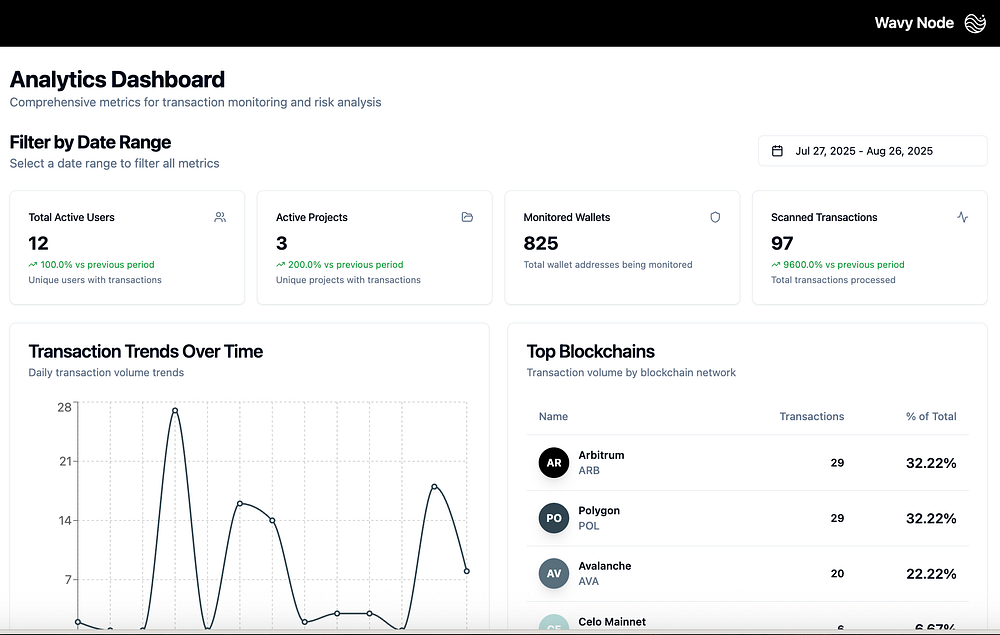The height and width of the screenshot is (635, 1000).
Task: Select the Active Projects value 3
Action: coord(281,244)
